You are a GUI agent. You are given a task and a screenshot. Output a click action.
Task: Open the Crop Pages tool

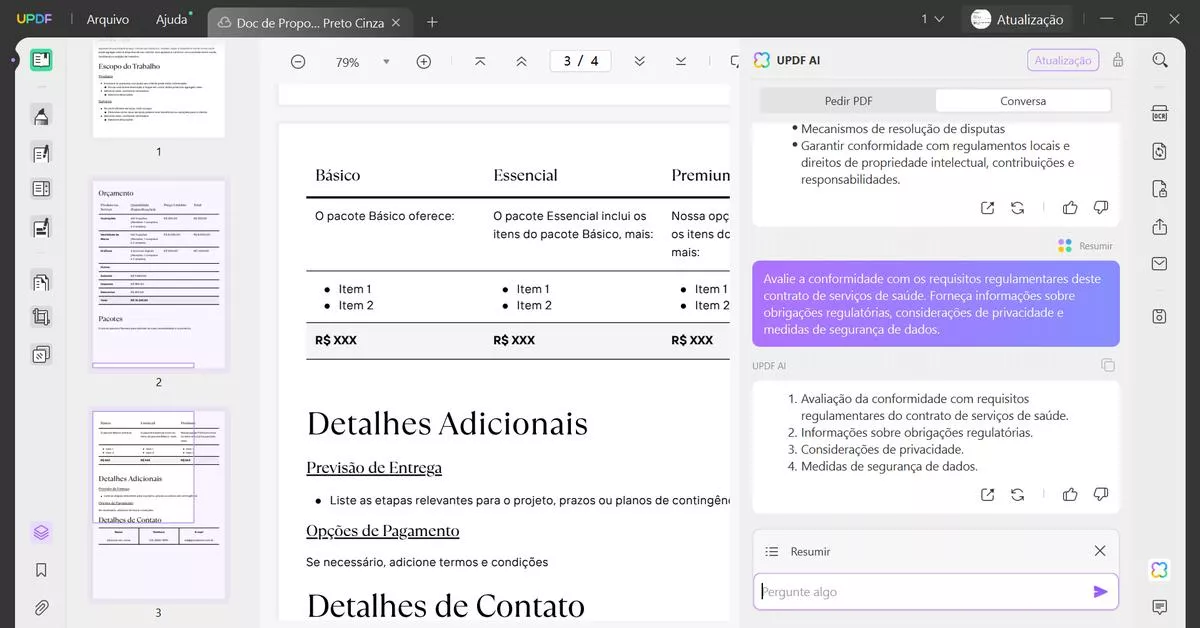coord(41,318)
